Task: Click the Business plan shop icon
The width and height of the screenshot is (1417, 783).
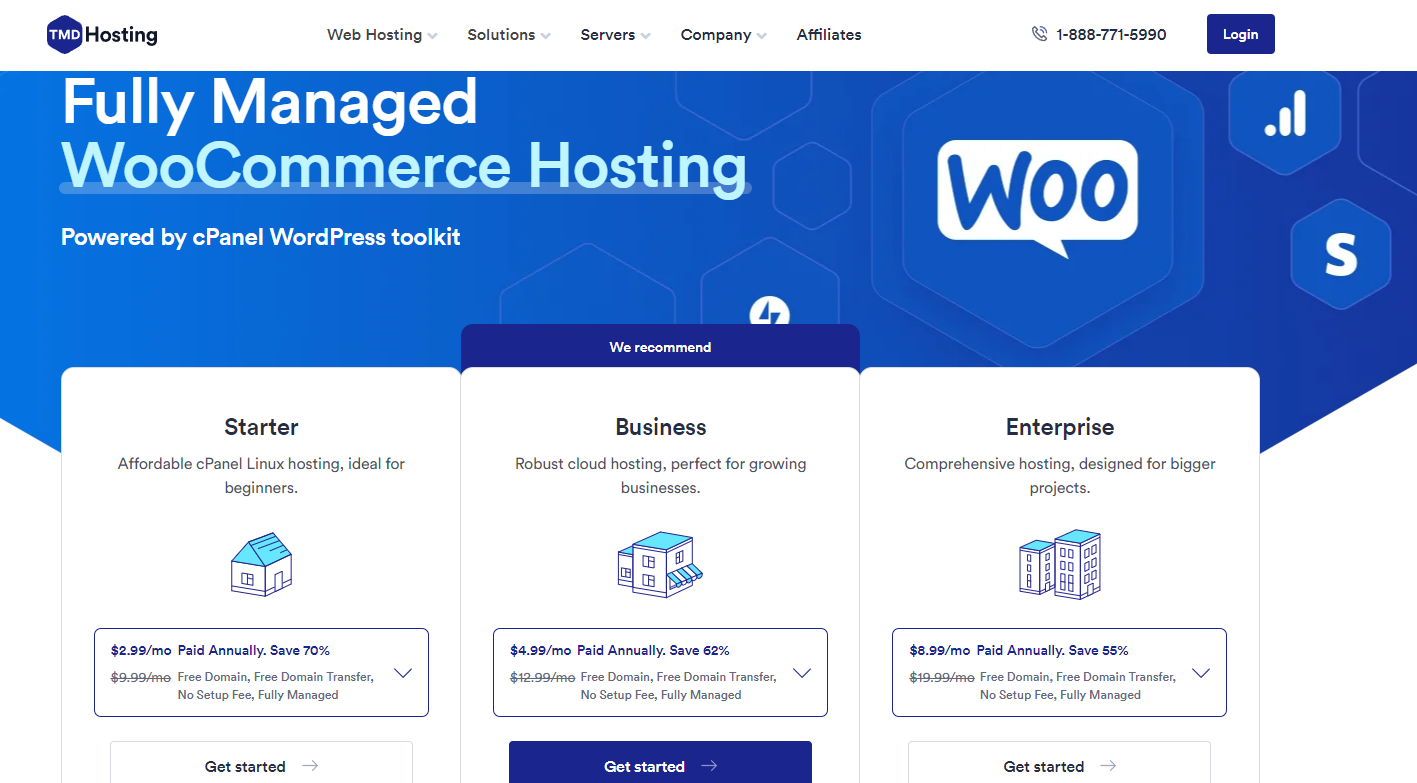Action: pyautogui.click(x=660, y=565)
